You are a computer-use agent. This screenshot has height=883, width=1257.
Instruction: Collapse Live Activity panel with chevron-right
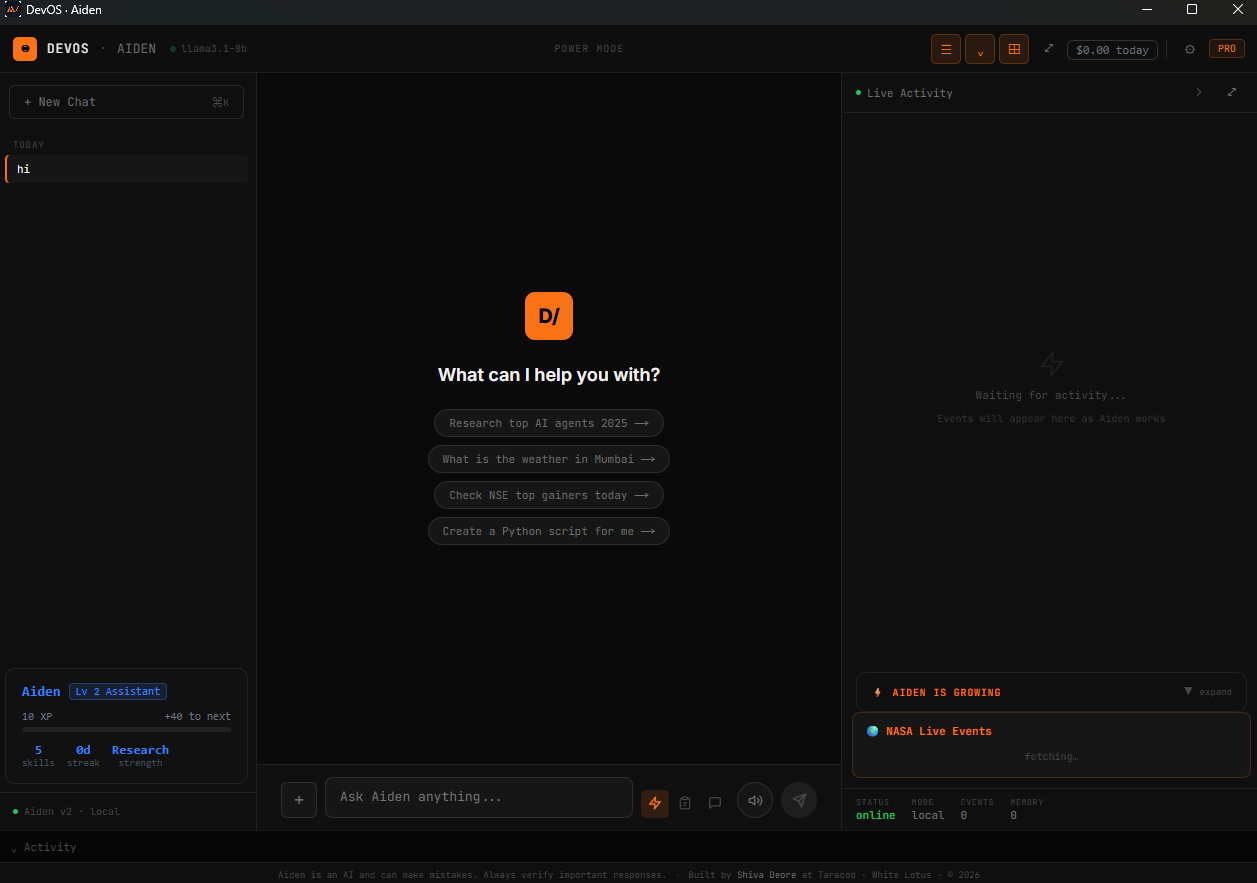[x=1199, y=92]
